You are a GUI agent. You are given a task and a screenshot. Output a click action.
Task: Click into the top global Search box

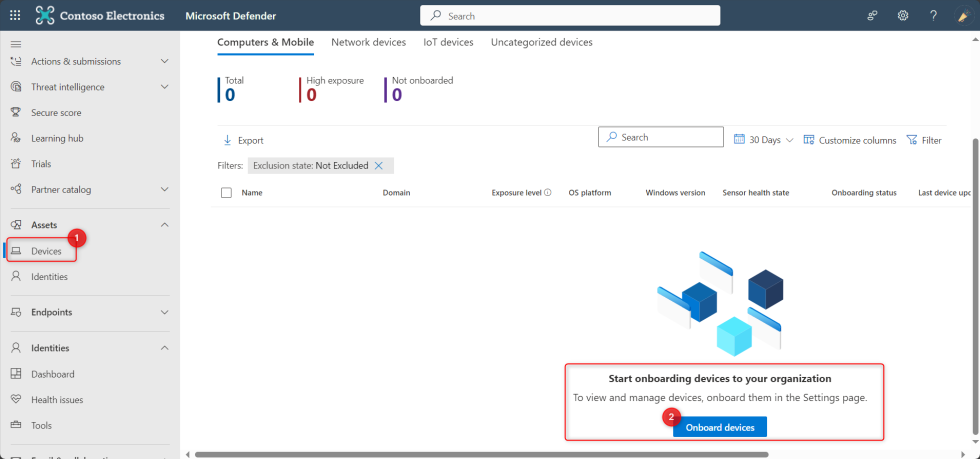pos(570,16)
